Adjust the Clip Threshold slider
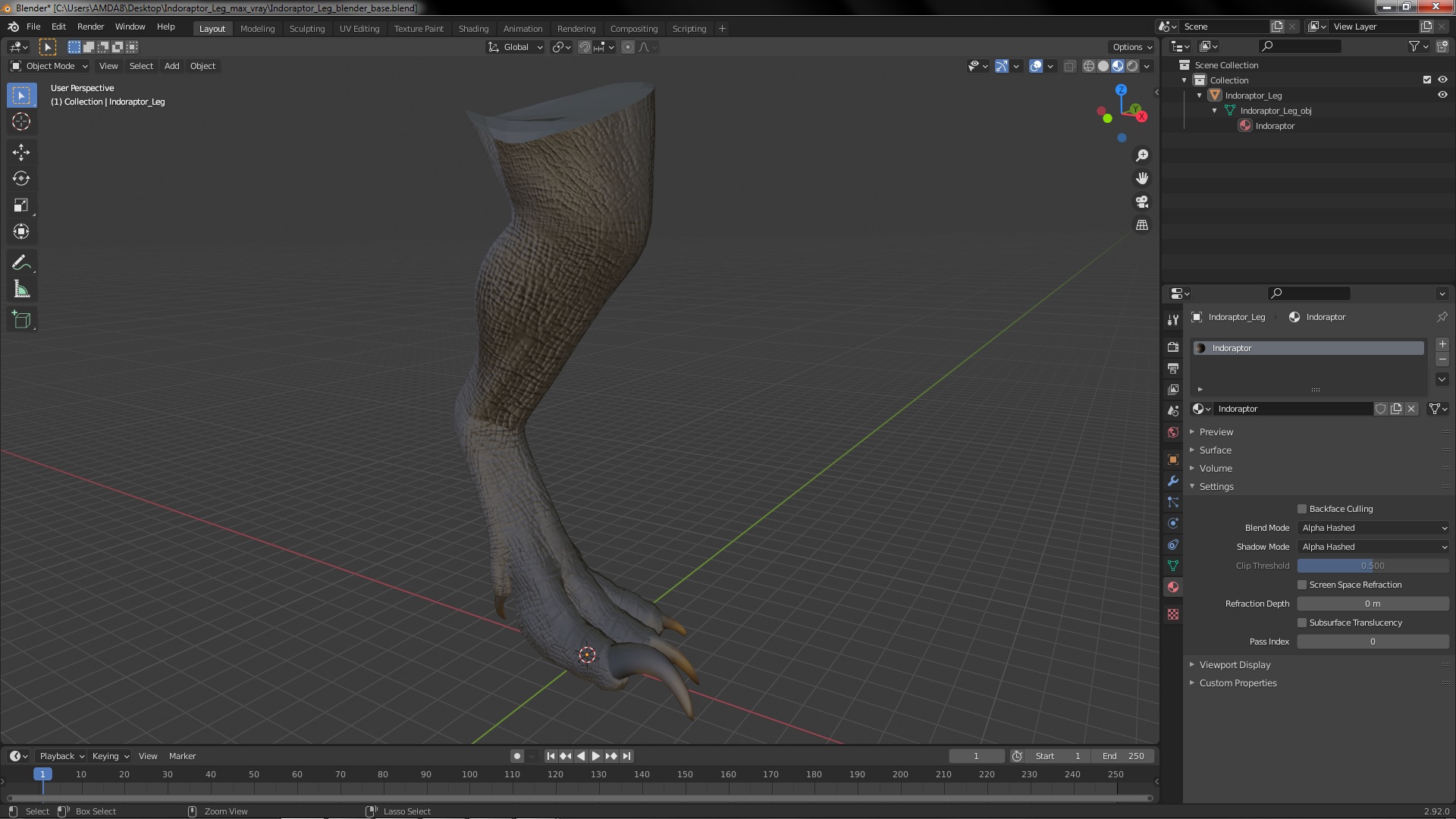1456x819 pixels. [x=1373, y=566]
